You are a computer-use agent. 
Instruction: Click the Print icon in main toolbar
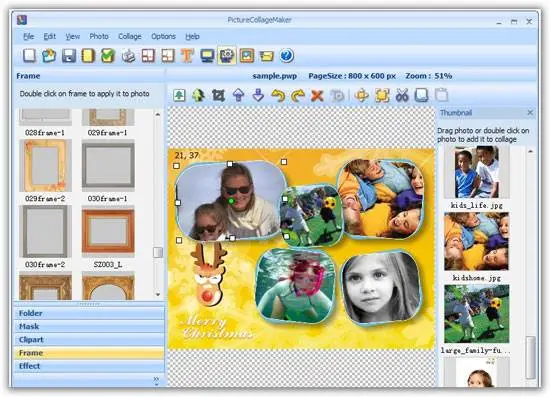pyautogui.click(x=128, y=56)
